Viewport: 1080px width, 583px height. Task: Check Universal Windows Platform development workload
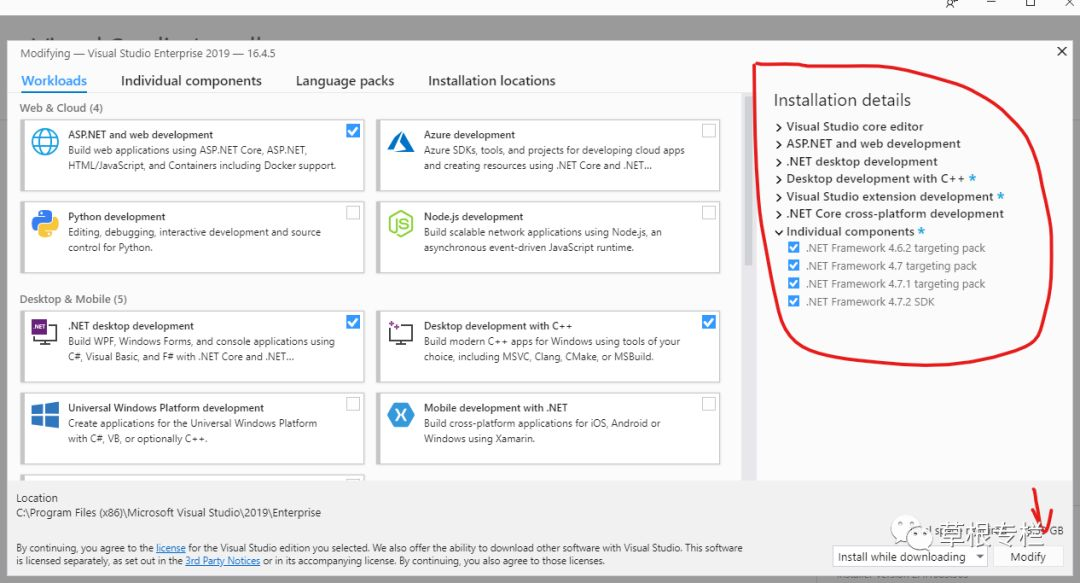[353, 404]
